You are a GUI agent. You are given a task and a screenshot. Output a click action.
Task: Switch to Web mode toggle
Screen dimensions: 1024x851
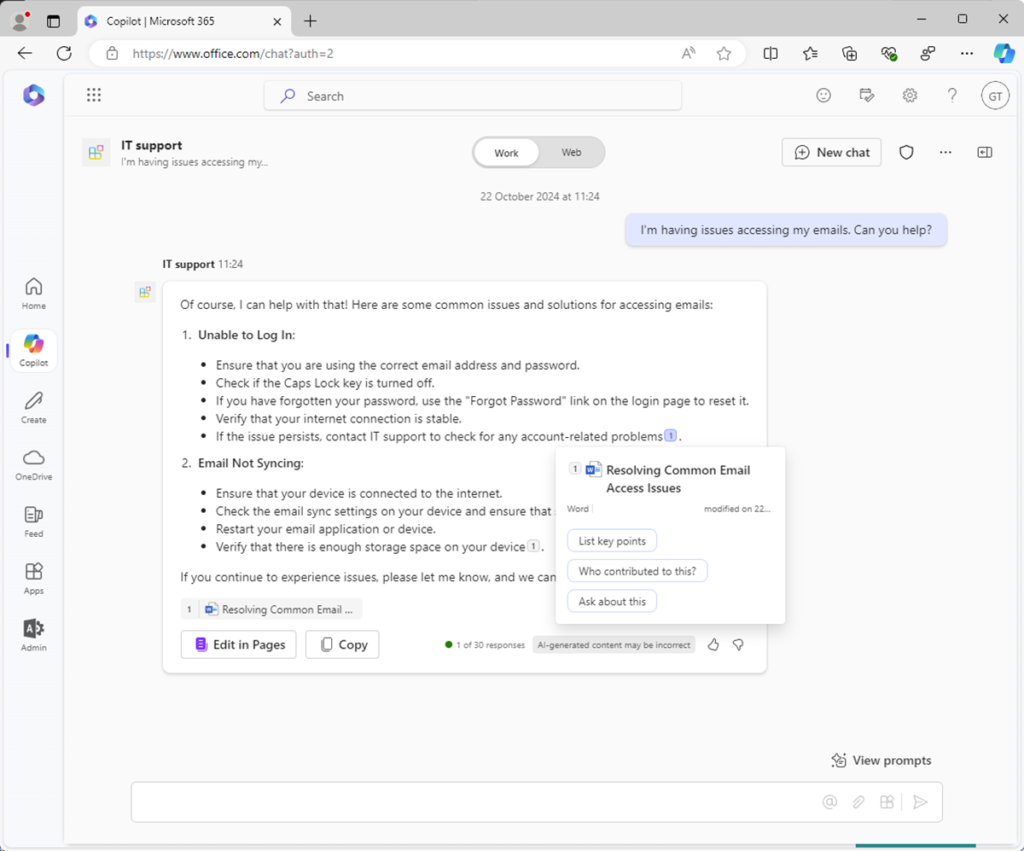(571, 153)
